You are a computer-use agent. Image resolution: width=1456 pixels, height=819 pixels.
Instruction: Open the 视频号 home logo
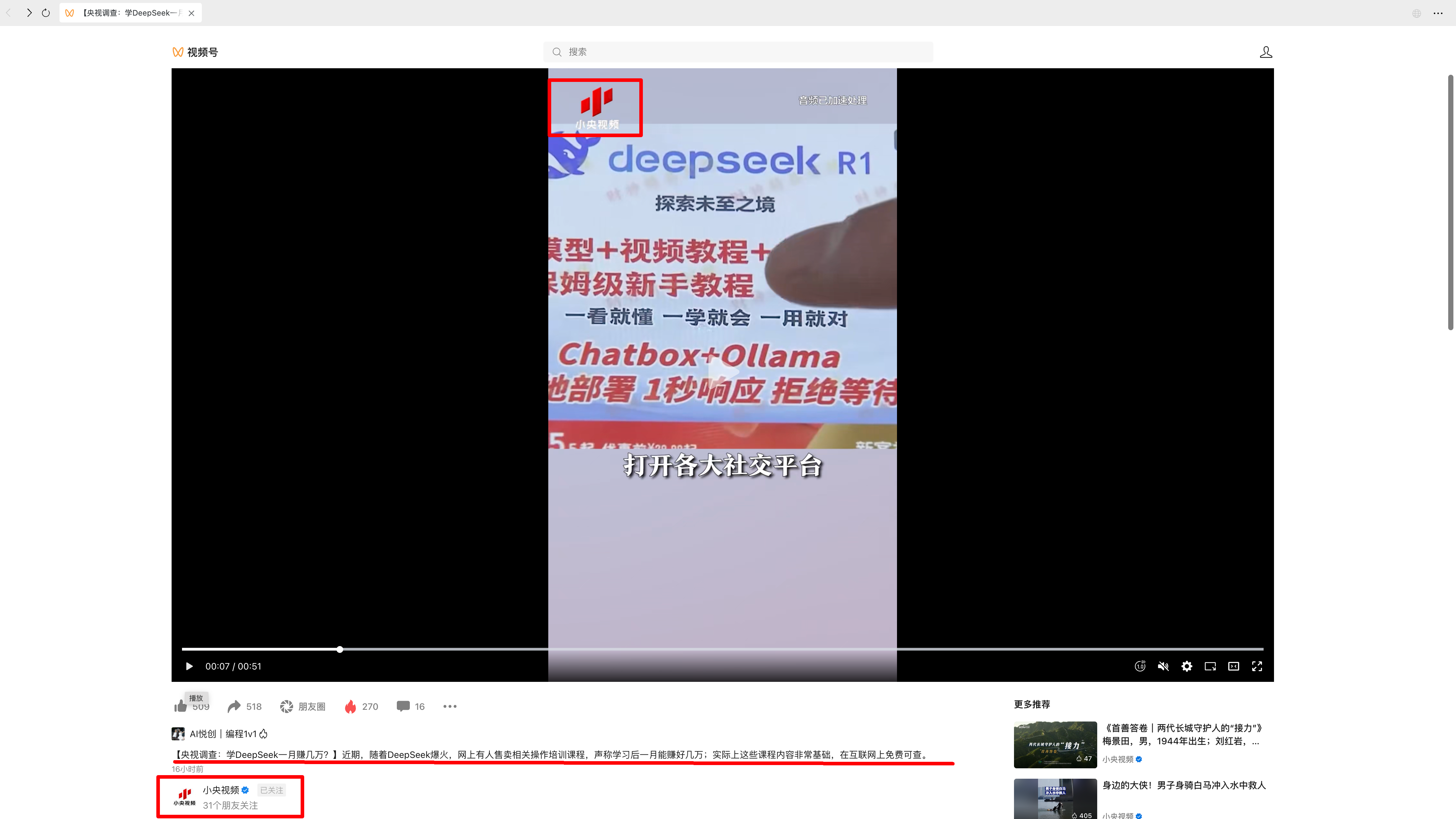coord(195,52)
